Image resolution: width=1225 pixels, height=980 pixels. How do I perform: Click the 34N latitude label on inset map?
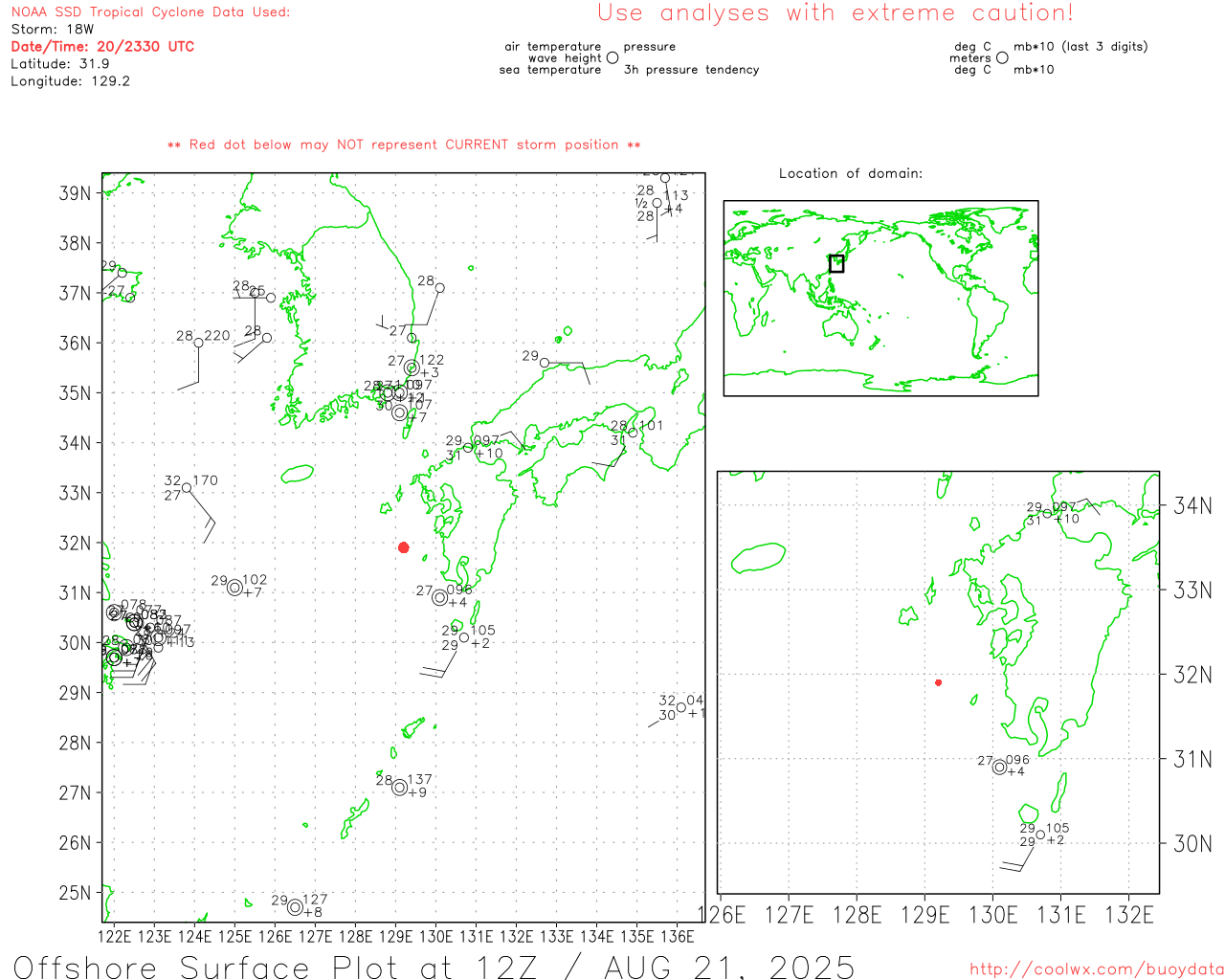pos(1192,505)
